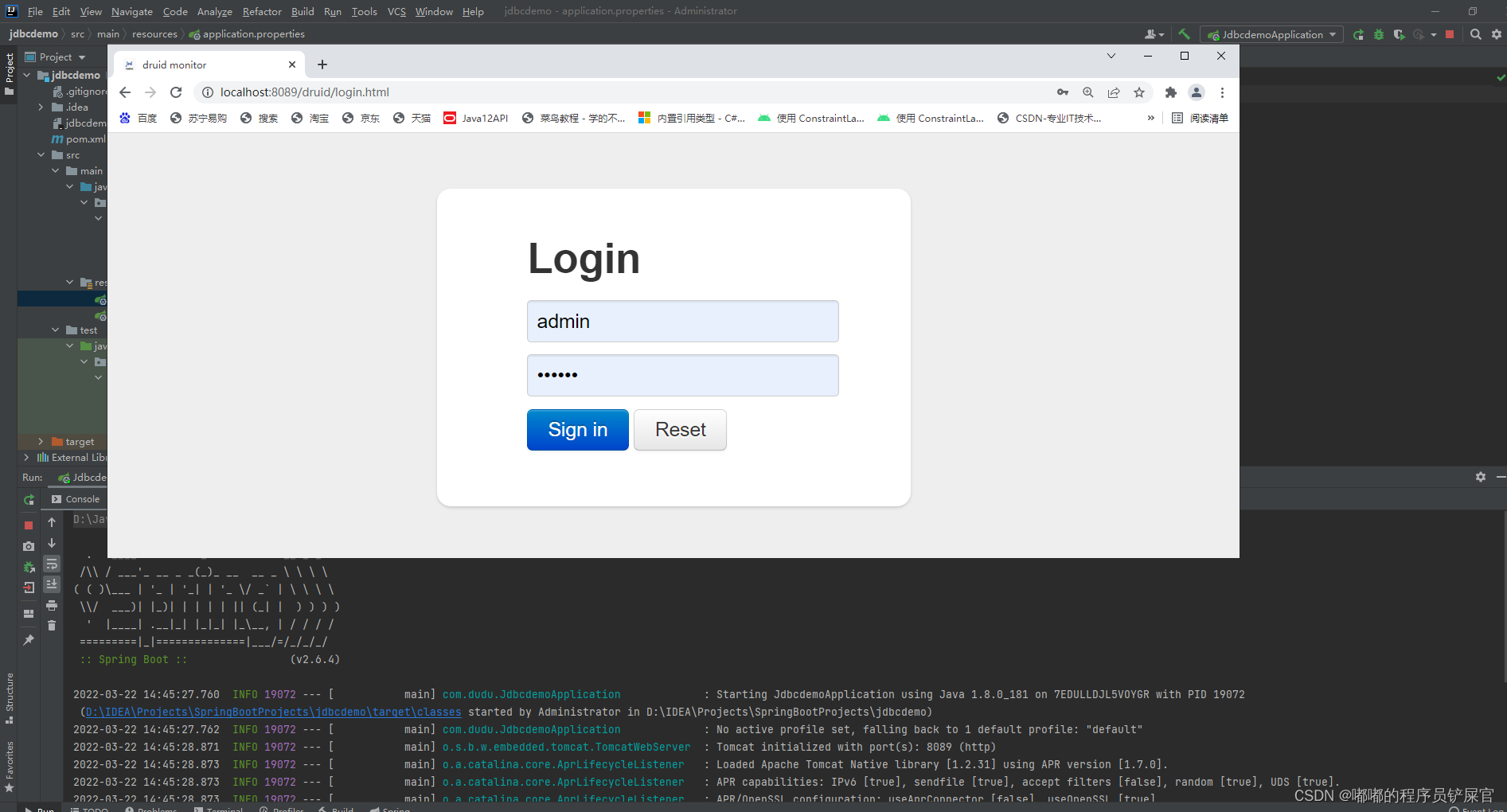
Task: Open the Refactor menu
Action: pyautogui.click(x=262, y=11)
